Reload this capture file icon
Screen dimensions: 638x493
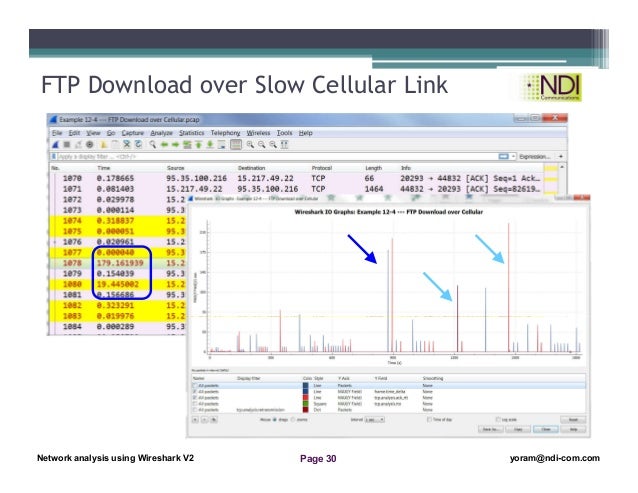(x=138, y=144)
